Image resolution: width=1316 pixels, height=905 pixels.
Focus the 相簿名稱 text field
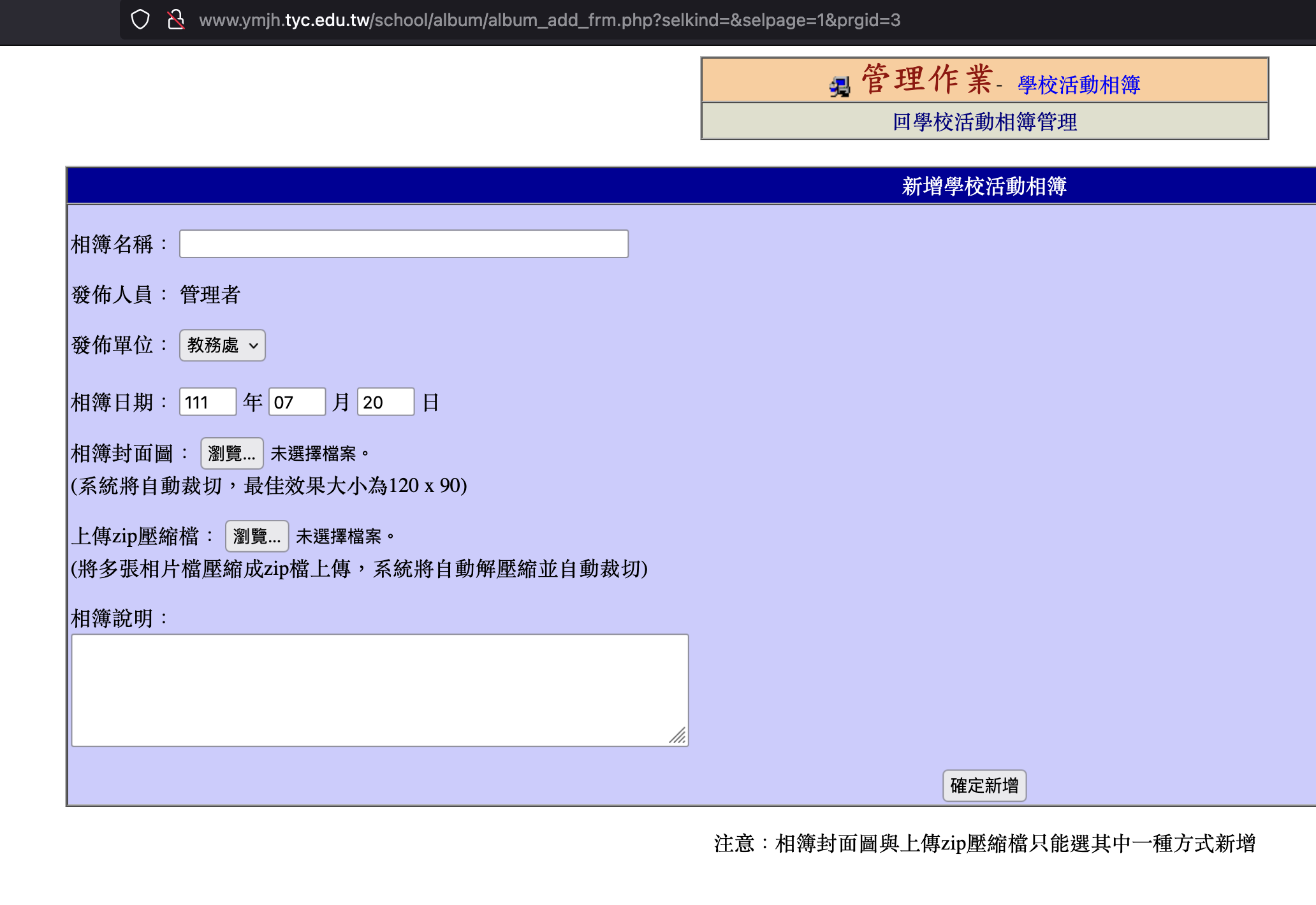click(x=404, y=244)
